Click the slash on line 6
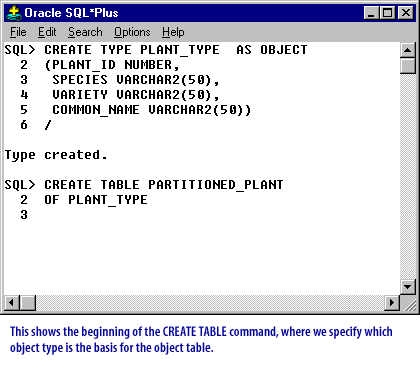This screenshot has height=390, width=420. pos(48,125)
